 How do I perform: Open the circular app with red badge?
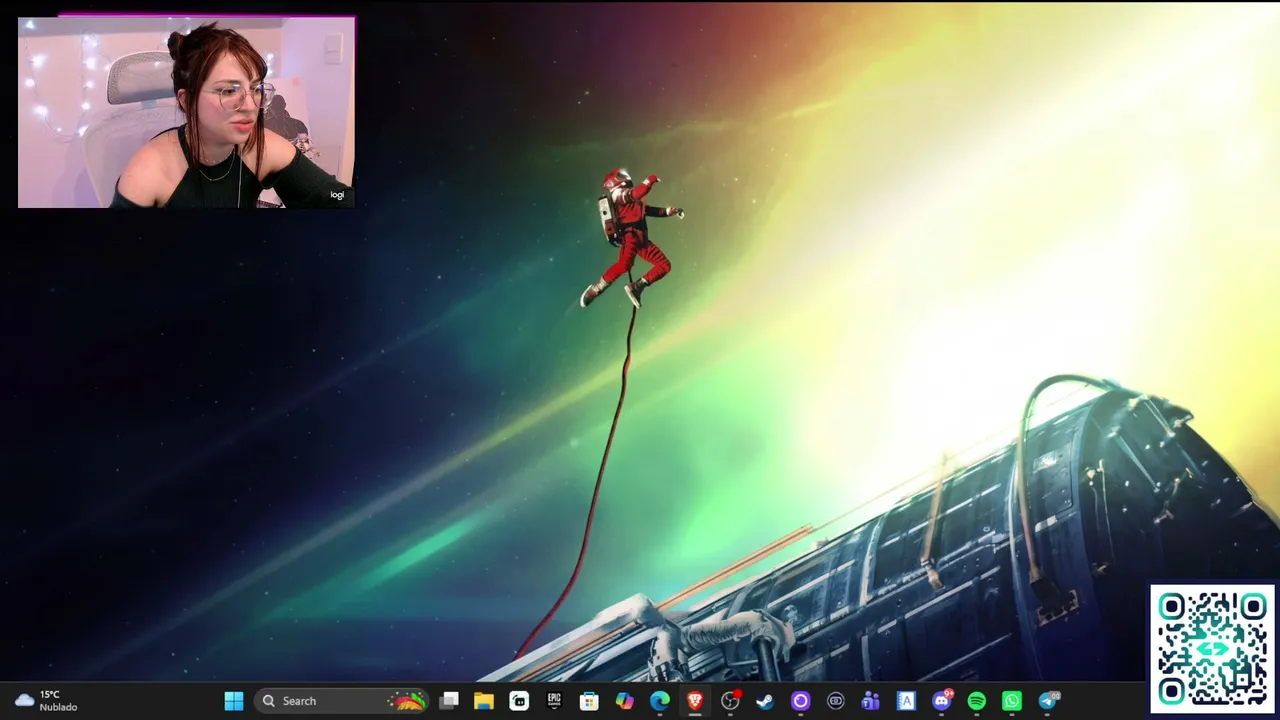(x=731, y=701)
